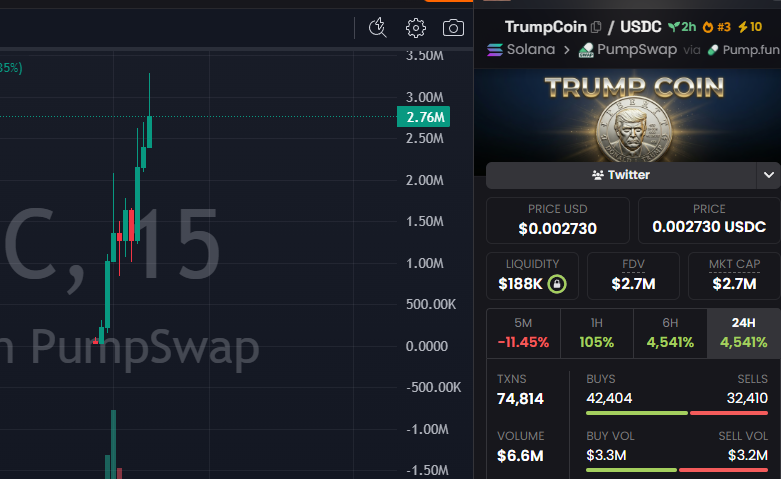Click the VOLUME $6.6M value
The width and height of the screenshot is (781, 479).
pyautogui.click(x=520, y=456)
